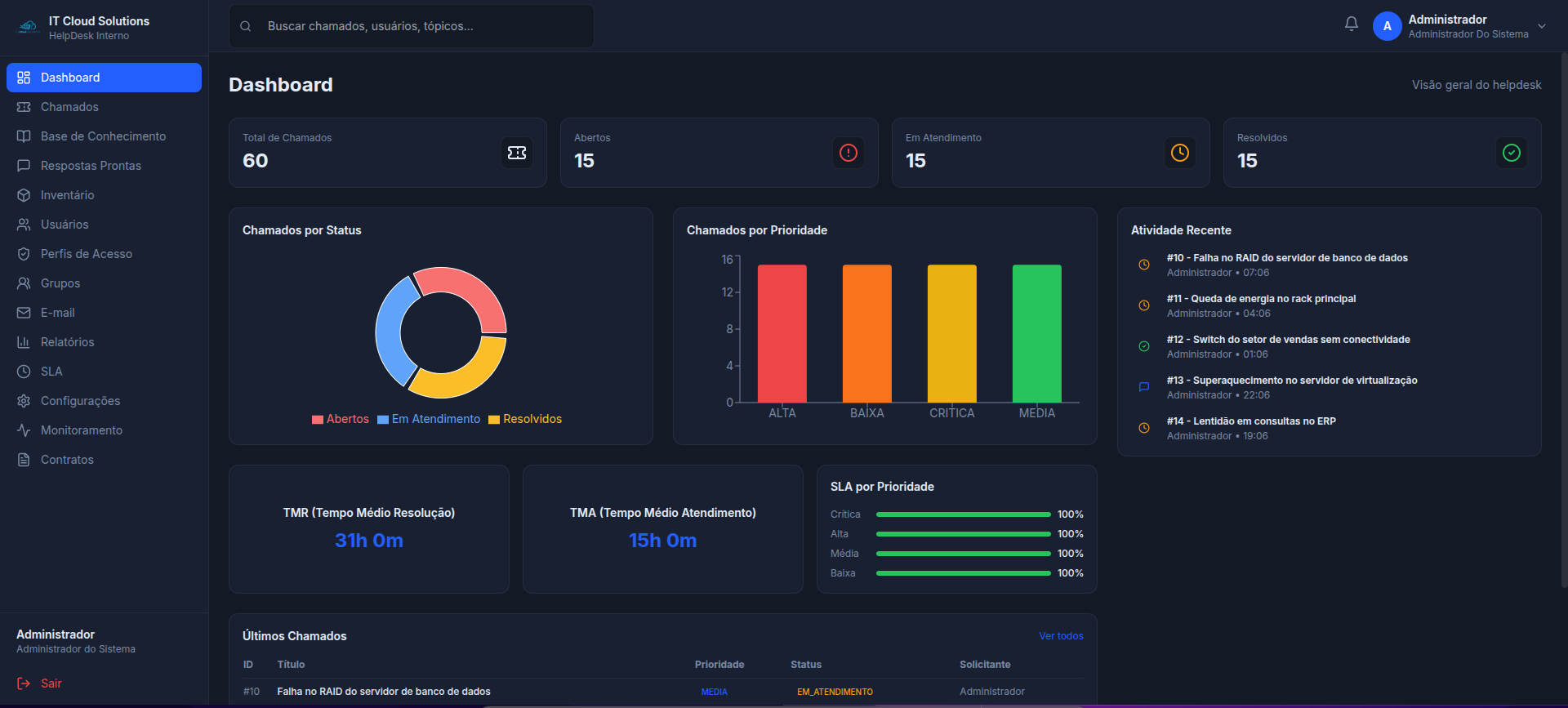The image size is (1568, 708).
Task: Open the SLA menu item
Action: pyautogui.click(x=104, y=372)
